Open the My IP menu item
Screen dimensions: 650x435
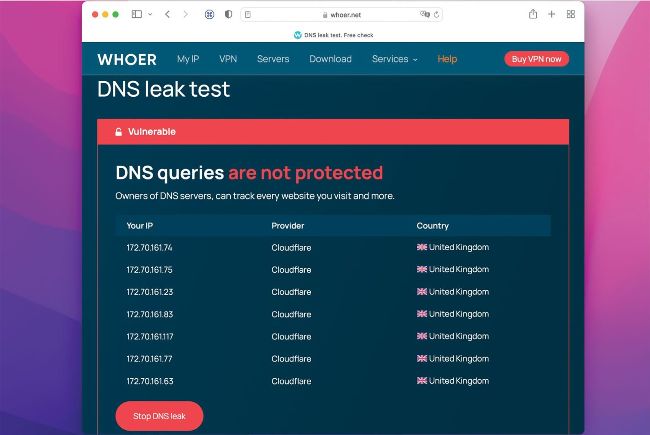[x=189, y=59]
